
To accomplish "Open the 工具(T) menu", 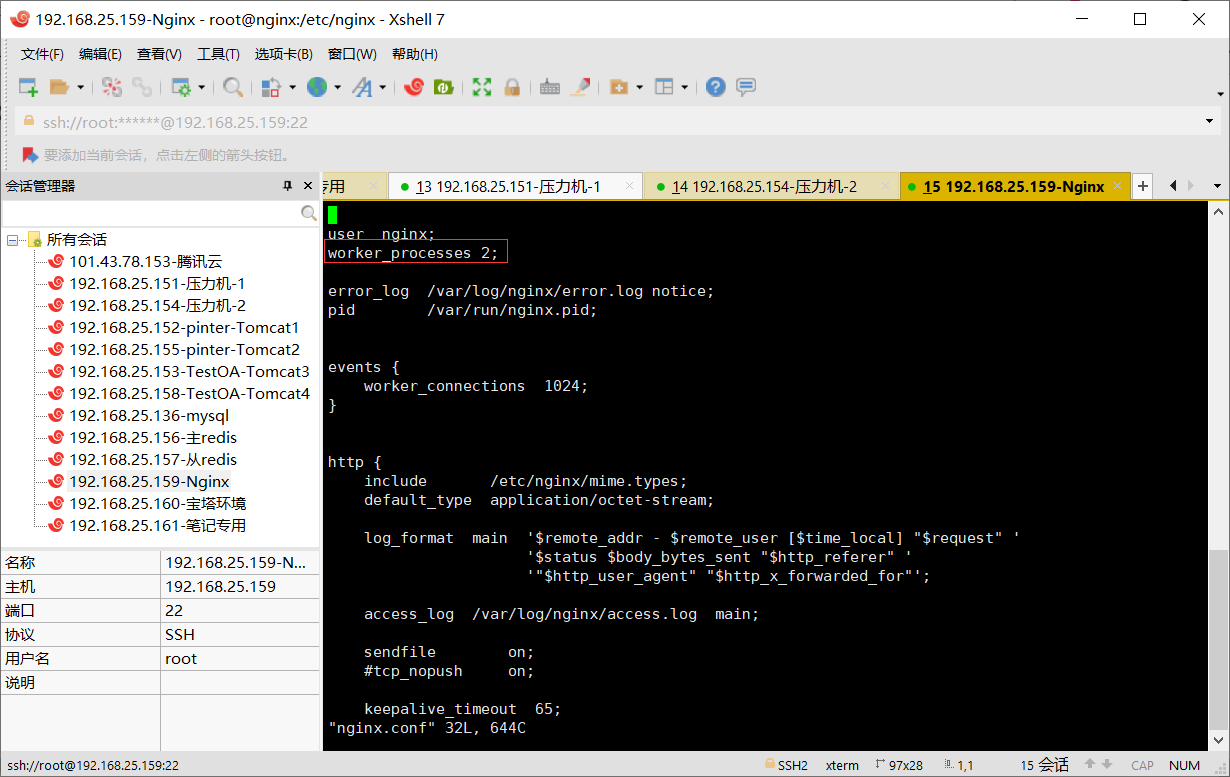I will coord(218,54).
